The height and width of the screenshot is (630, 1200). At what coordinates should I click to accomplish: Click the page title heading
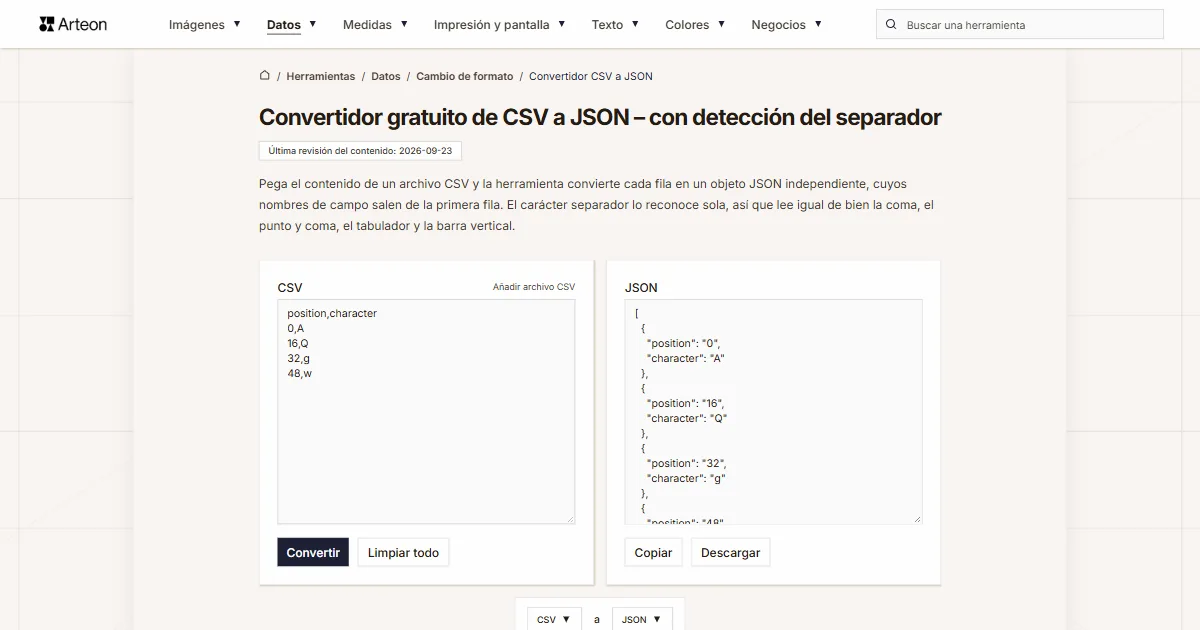coord(600,117)
